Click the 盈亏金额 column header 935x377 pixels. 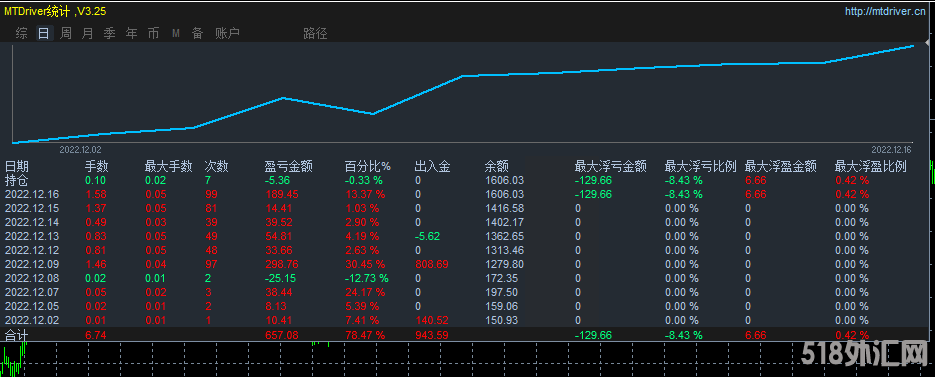click(x=289, y=166)
